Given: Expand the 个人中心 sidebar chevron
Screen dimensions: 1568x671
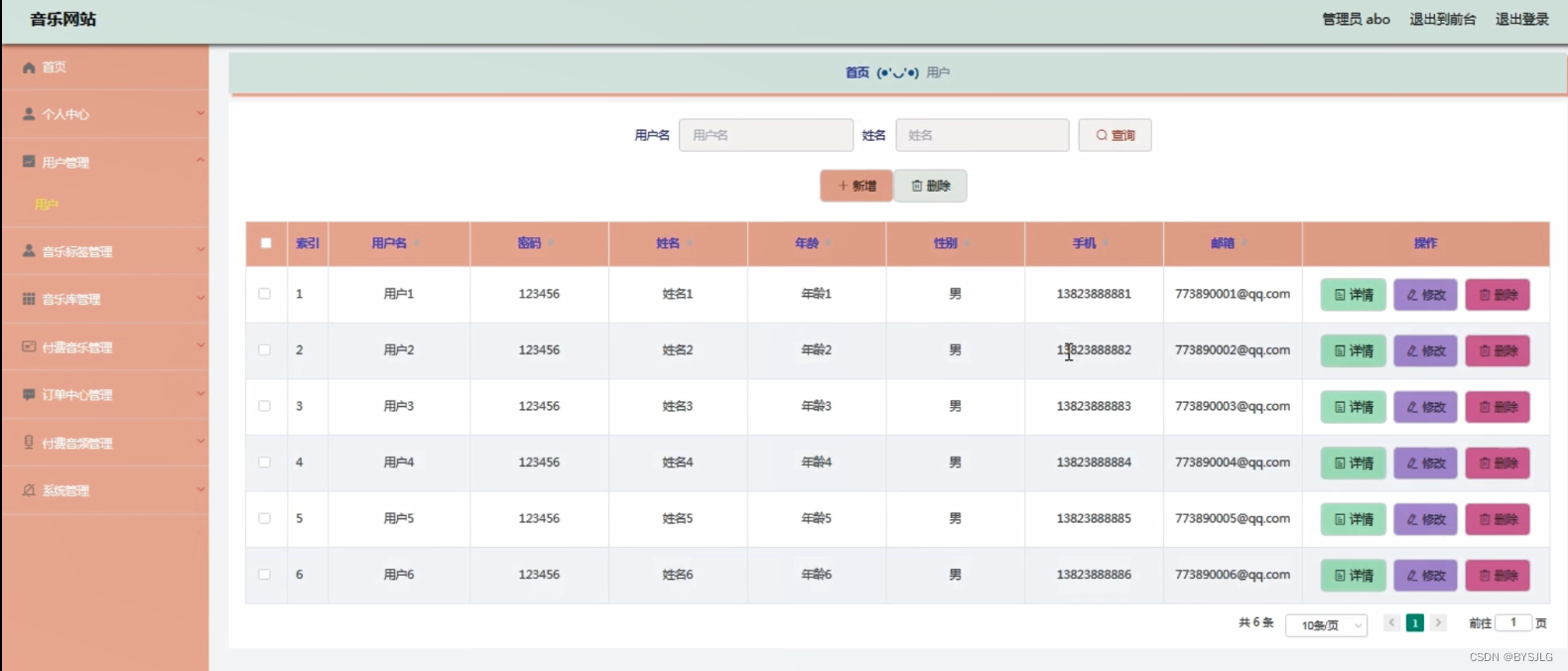Looking at the screenshot, I should [200, 113].
